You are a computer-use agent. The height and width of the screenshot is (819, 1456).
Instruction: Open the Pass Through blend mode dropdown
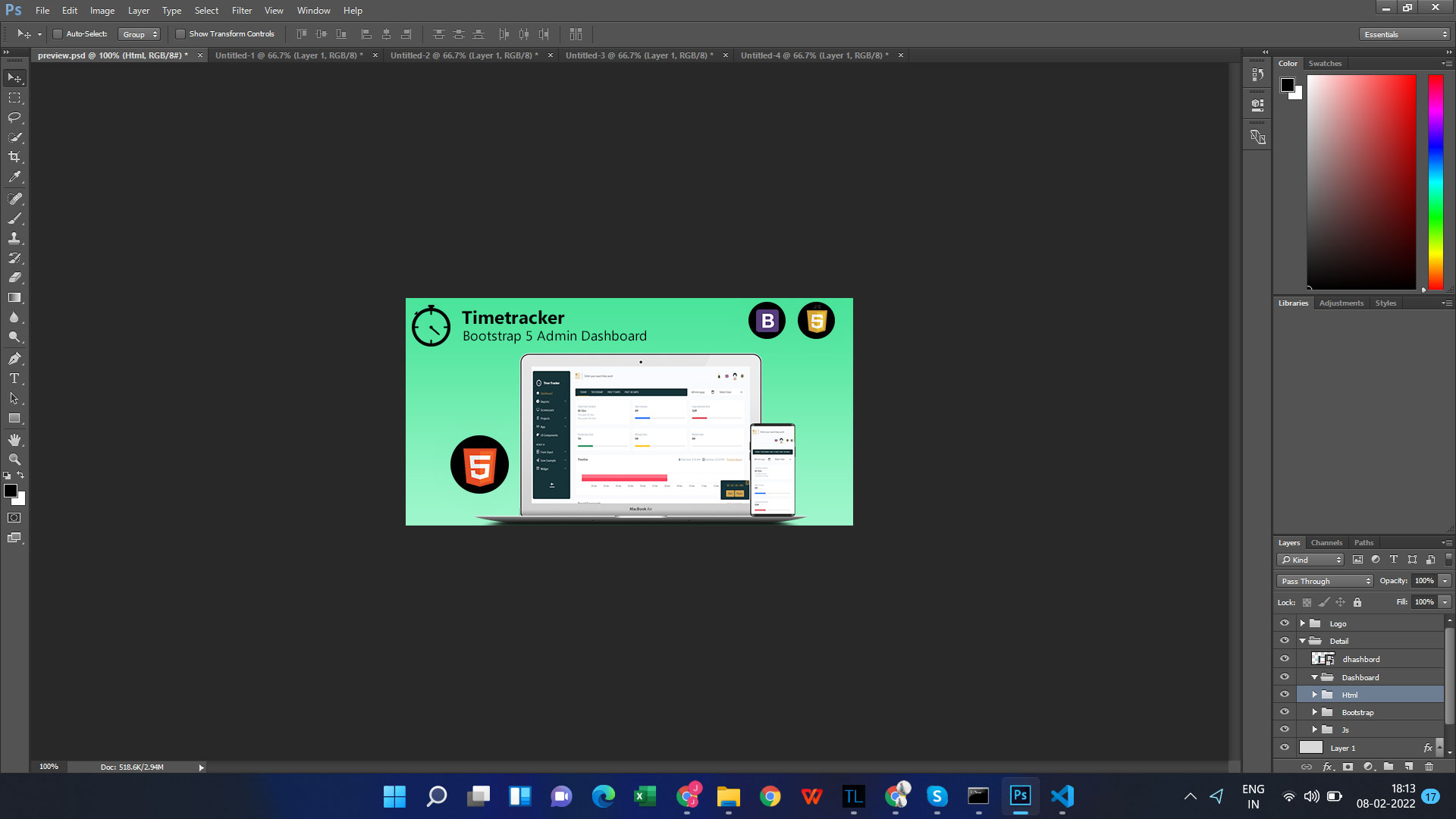coord(1325,581)
